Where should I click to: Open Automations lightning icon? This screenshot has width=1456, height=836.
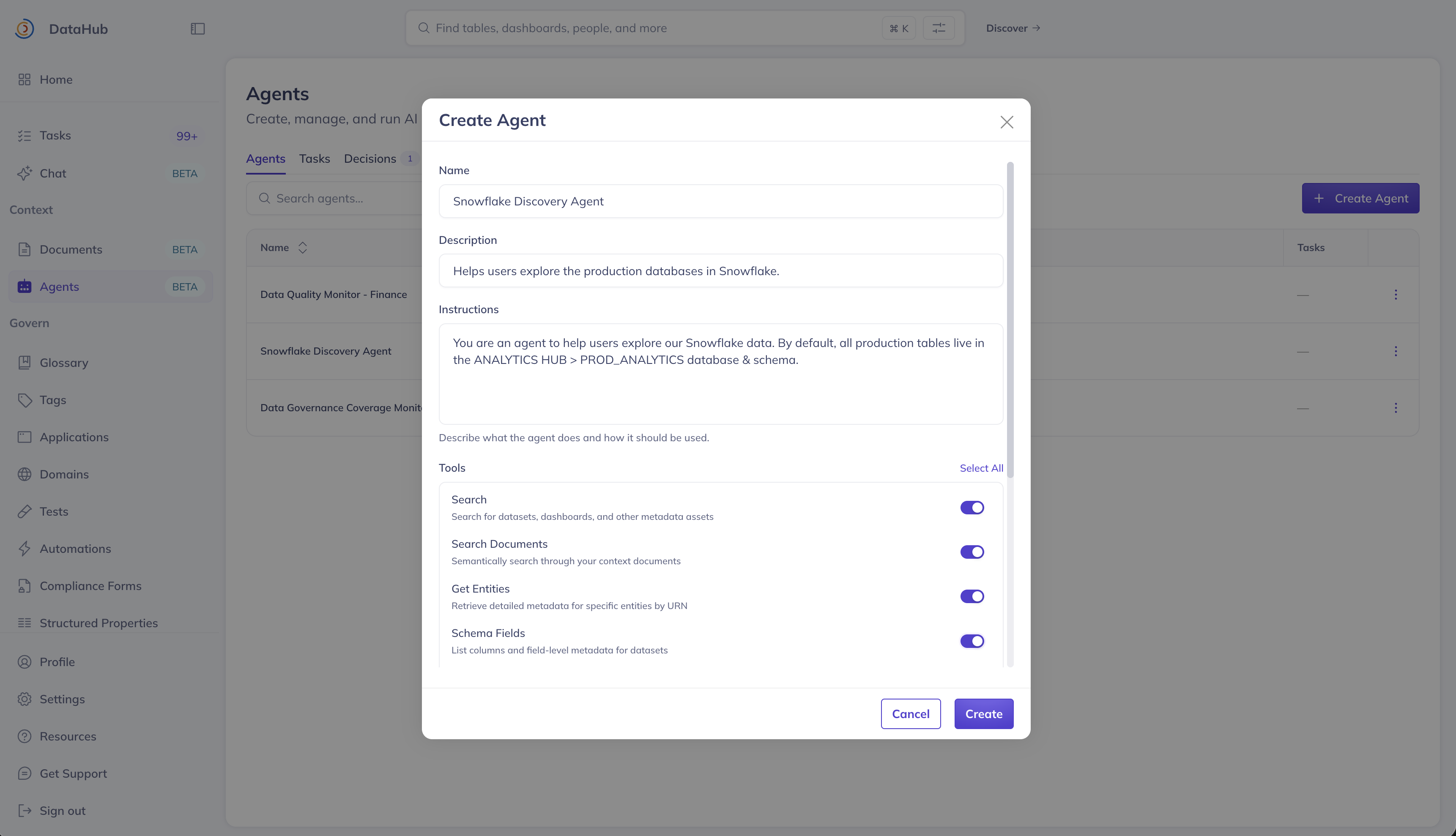click(x=24, y=548)
